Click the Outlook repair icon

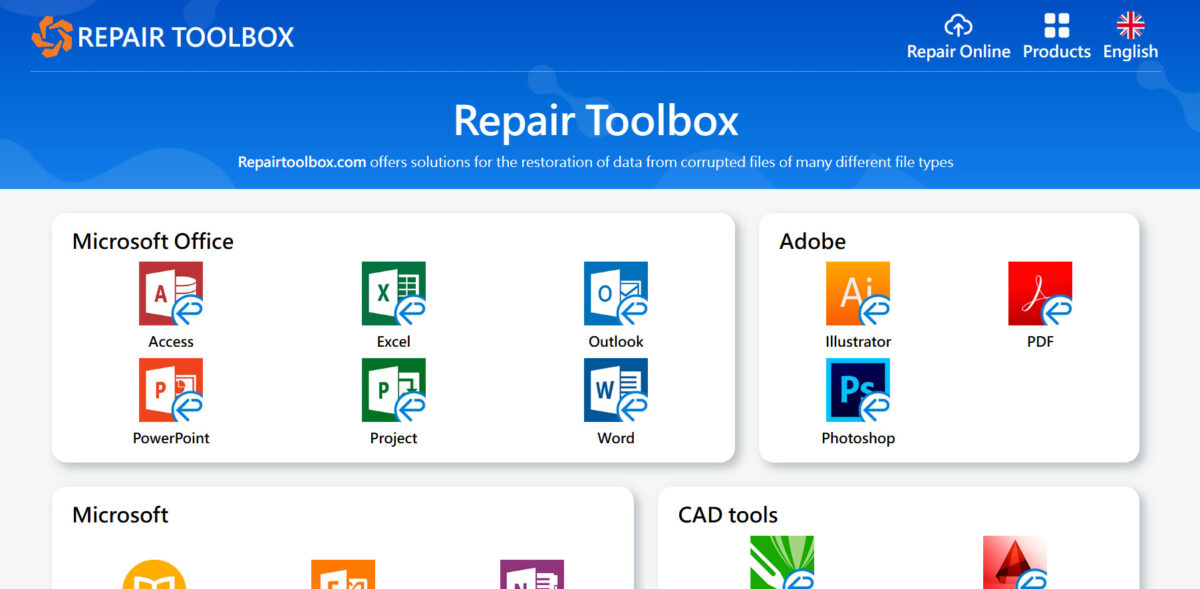[615, 295]
